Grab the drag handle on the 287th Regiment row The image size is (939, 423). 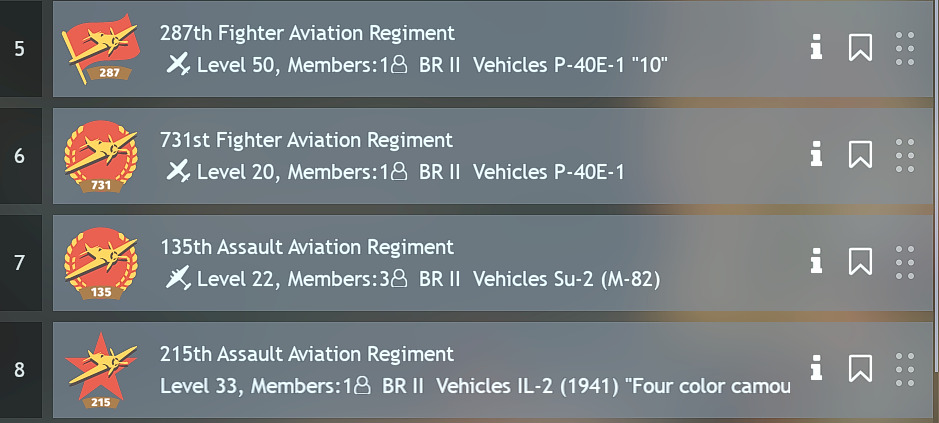click(x=905, y=49)
